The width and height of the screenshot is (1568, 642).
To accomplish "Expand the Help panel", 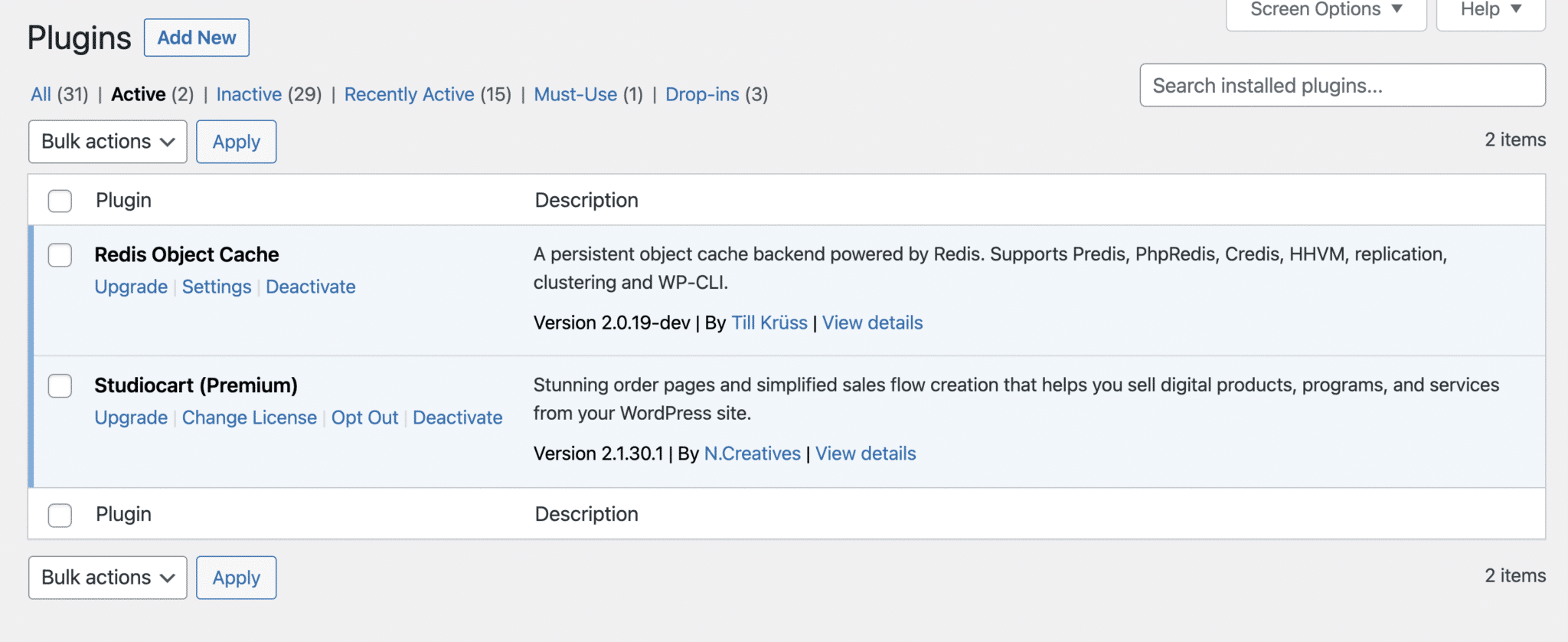I will click(1490, 10).
